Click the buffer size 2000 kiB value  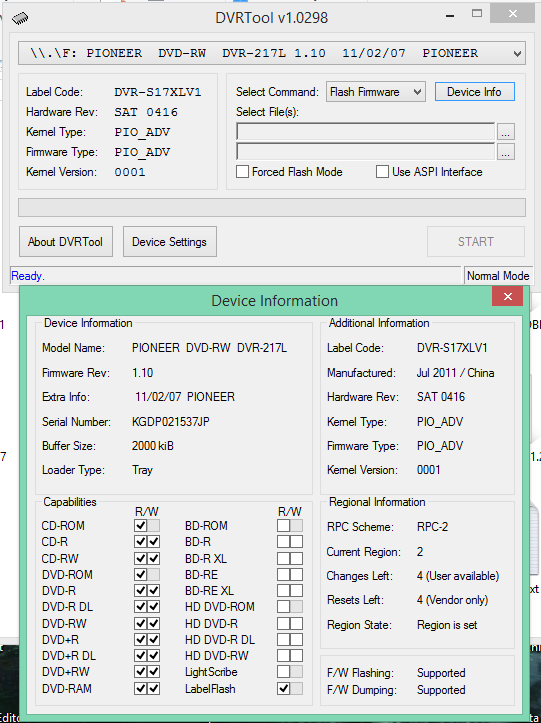coord(153,446)
